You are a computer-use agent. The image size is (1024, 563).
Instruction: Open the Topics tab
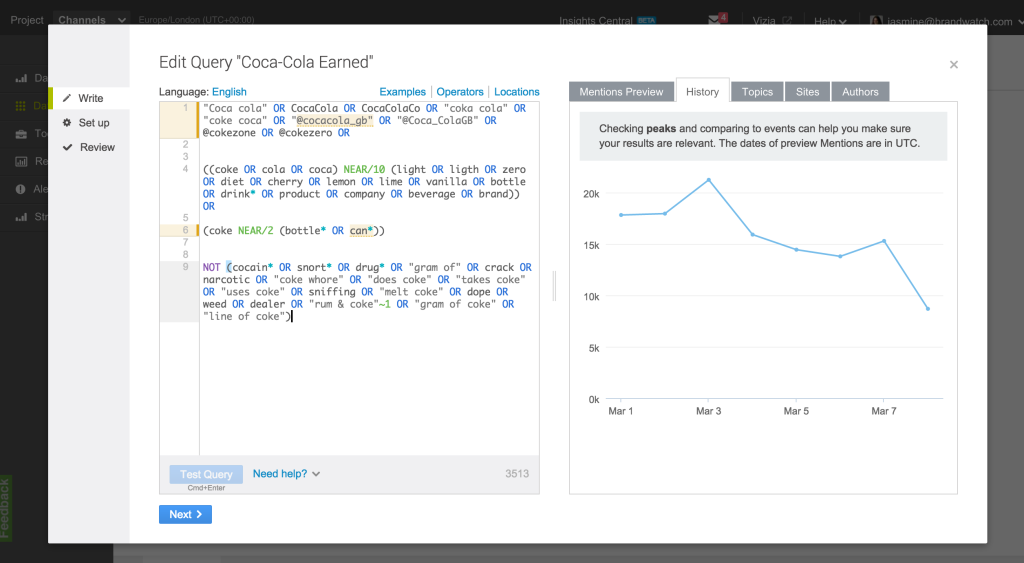tap(757, 92)
